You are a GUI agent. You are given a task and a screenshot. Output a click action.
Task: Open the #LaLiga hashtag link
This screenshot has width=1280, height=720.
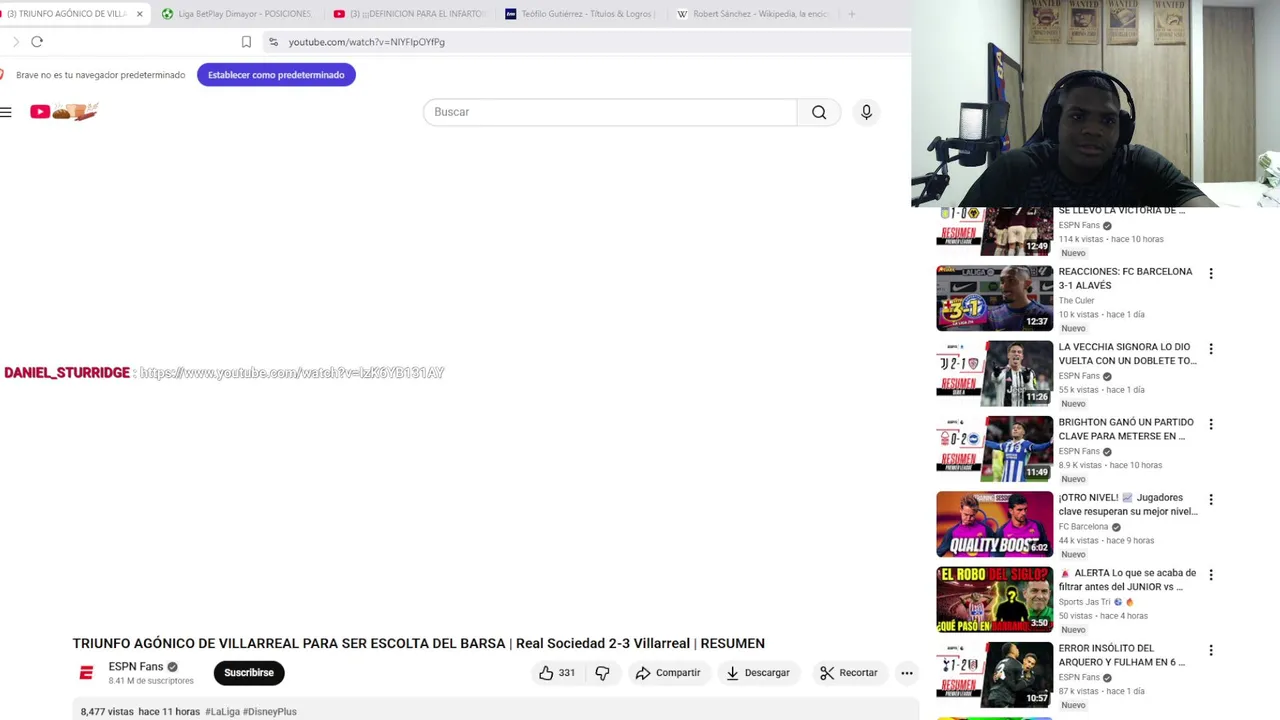[222, 712]
